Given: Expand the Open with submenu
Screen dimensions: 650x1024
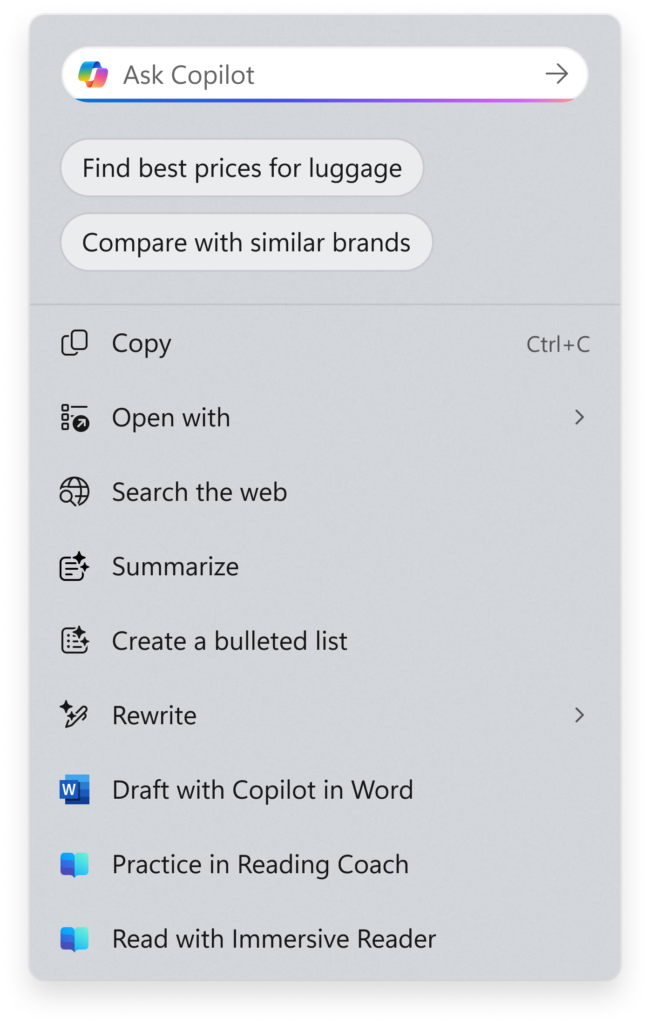Looking at the screenshot, I should pos(581,417).
